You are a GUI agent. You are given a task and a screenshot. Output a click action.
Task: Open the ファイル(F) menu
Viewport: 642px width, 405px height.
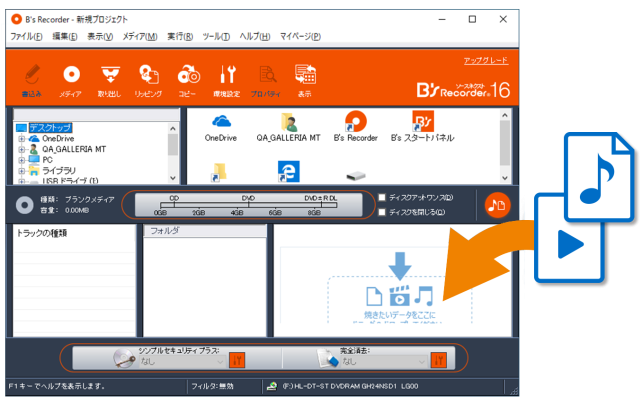26,36
